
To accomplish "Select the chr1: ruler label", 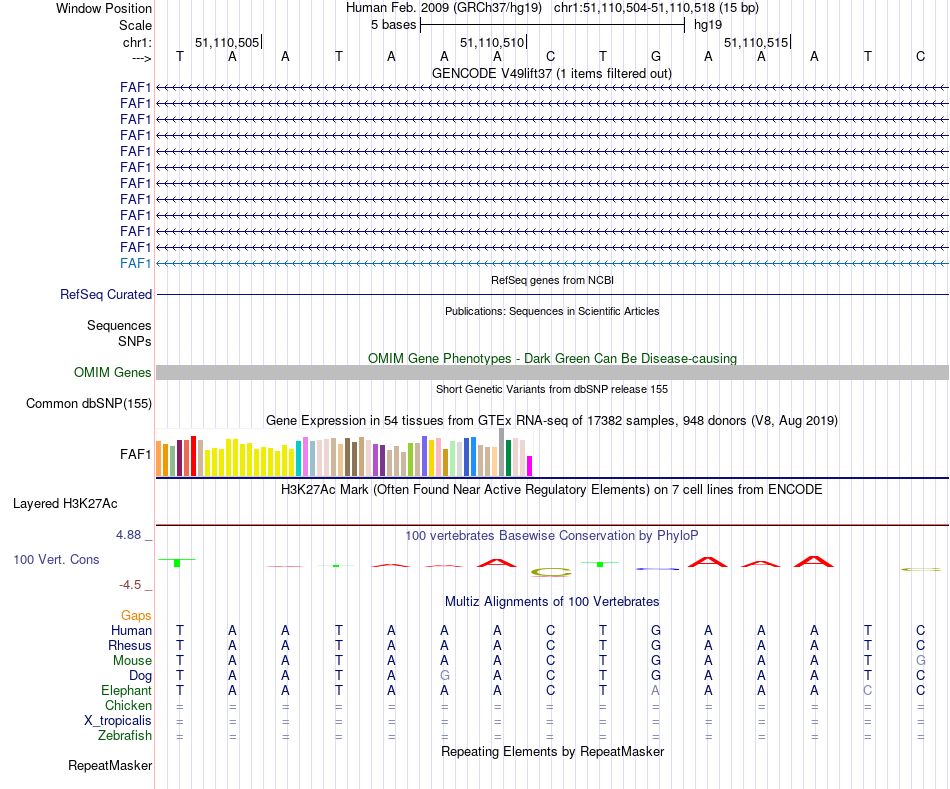I will coord(137,42).
